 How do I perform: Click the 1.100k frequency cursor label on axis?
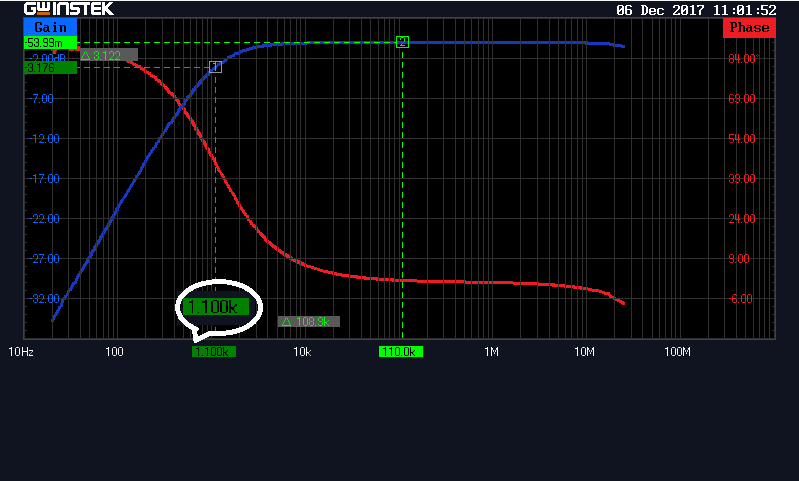(213, 352)
